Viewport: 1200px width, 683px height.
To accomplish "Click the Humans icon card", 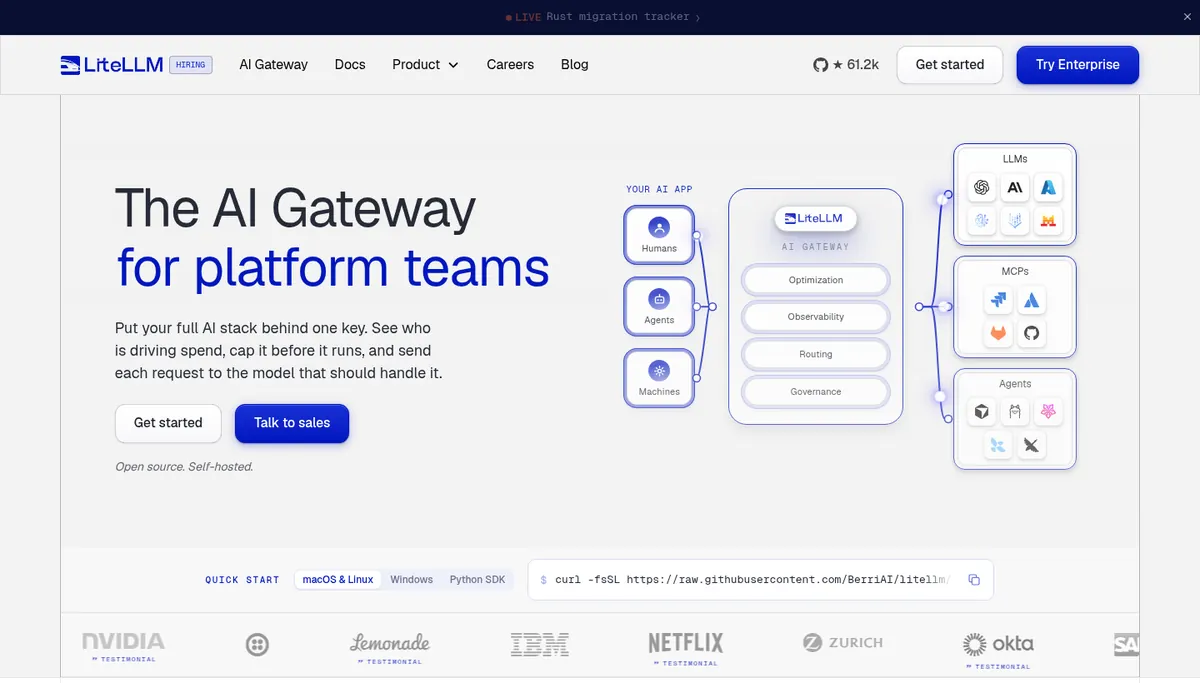I will coord(659,235).
